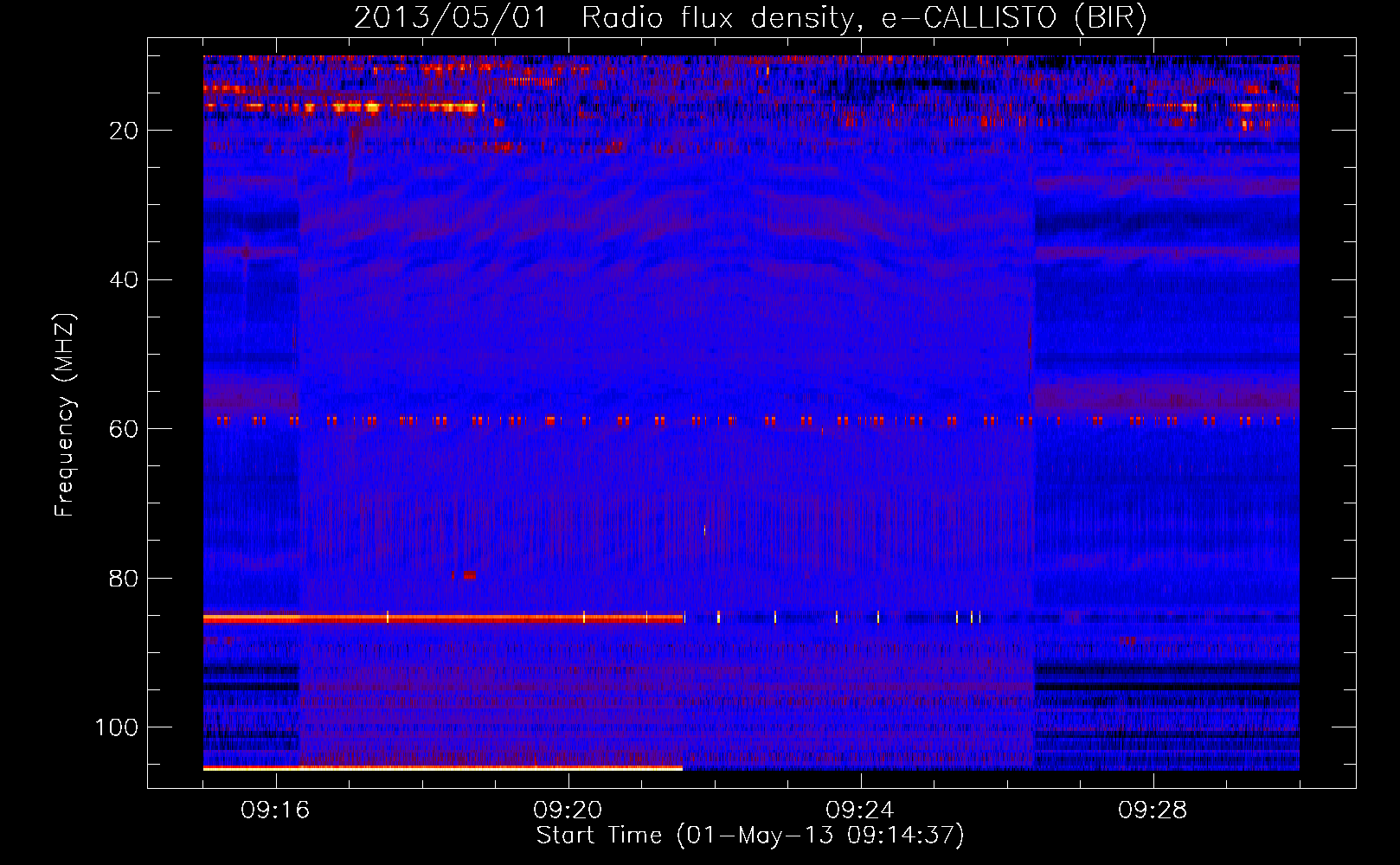Click the 40 MHz frequency tick label
The height and width of the screenshot is (865, 1400).
(125, 280)
